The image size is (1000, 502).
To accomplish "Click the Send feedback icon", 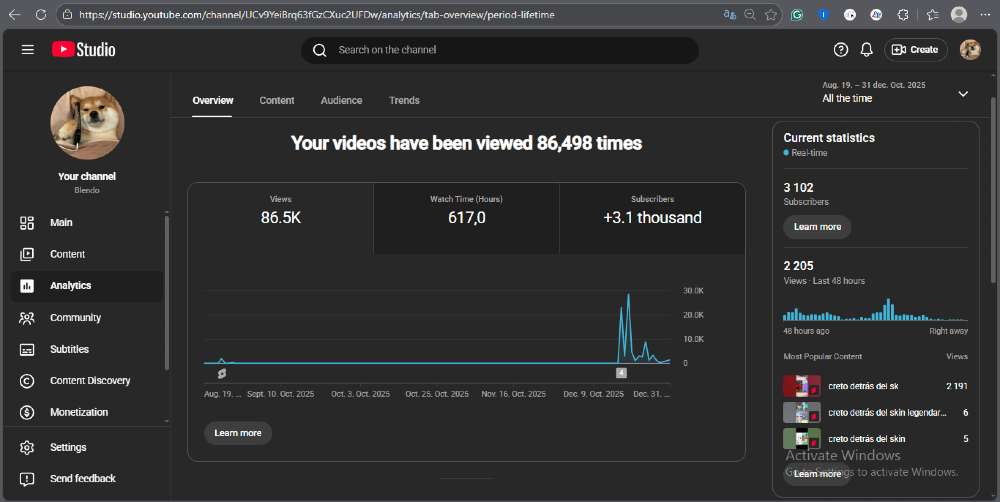I will coord(27,479).
